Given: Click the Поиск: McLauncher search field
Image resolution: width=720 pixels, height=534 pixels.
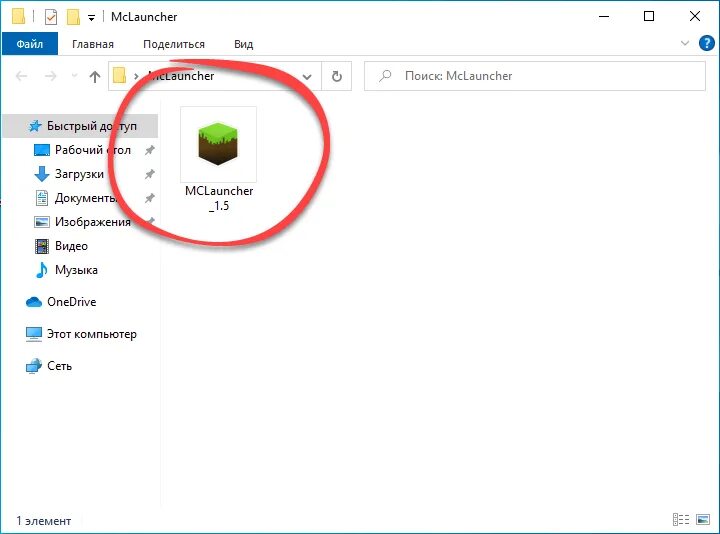Looking at the screenshot, I should [x=535, y=76].
